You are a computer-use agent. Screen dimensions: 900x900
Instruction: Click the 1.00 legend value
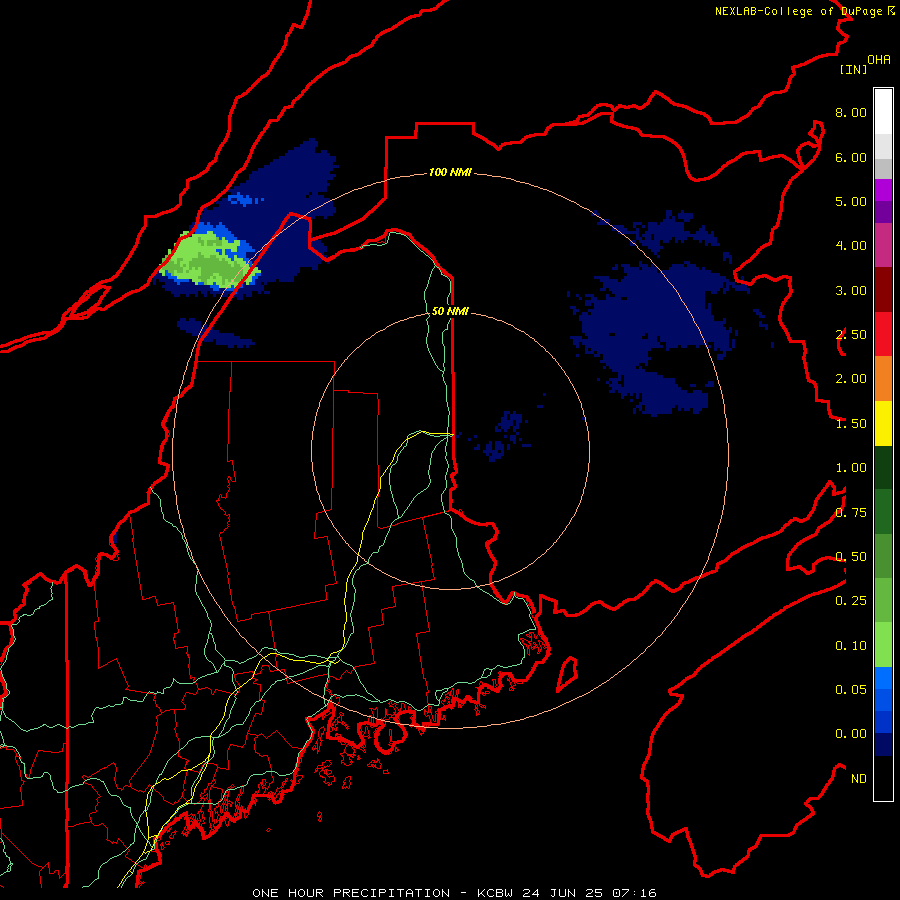(851, 468)
